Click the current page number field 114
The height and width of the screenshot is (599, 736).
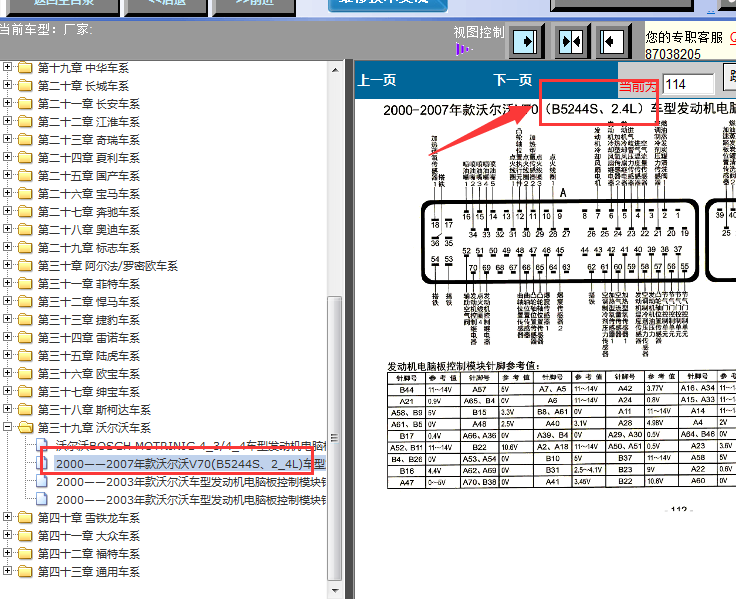click(x=688, y=84)
